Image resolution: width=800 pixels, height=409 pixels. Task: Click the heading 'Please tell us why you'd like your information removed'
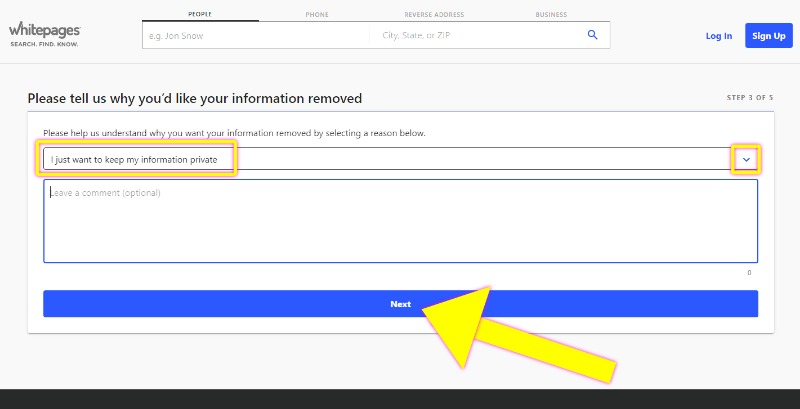(x=195, y=98)
